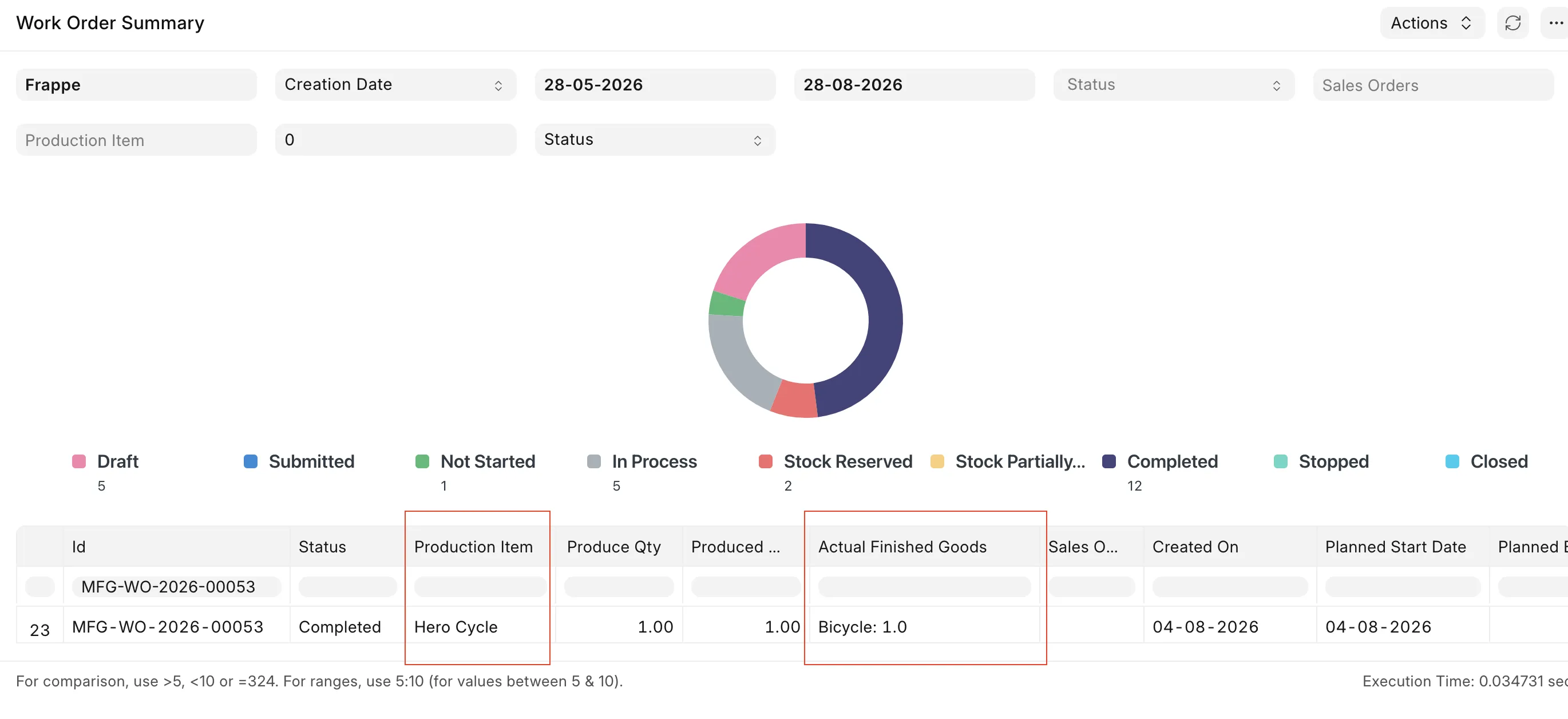Toggle the Submitted legend entry
Viewport: 1568px width, 719px height.
tap(299, 461)
